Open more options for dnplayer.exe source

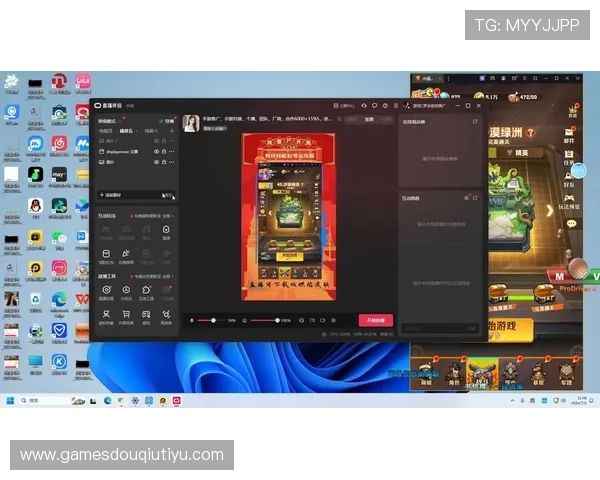[171, 152]
